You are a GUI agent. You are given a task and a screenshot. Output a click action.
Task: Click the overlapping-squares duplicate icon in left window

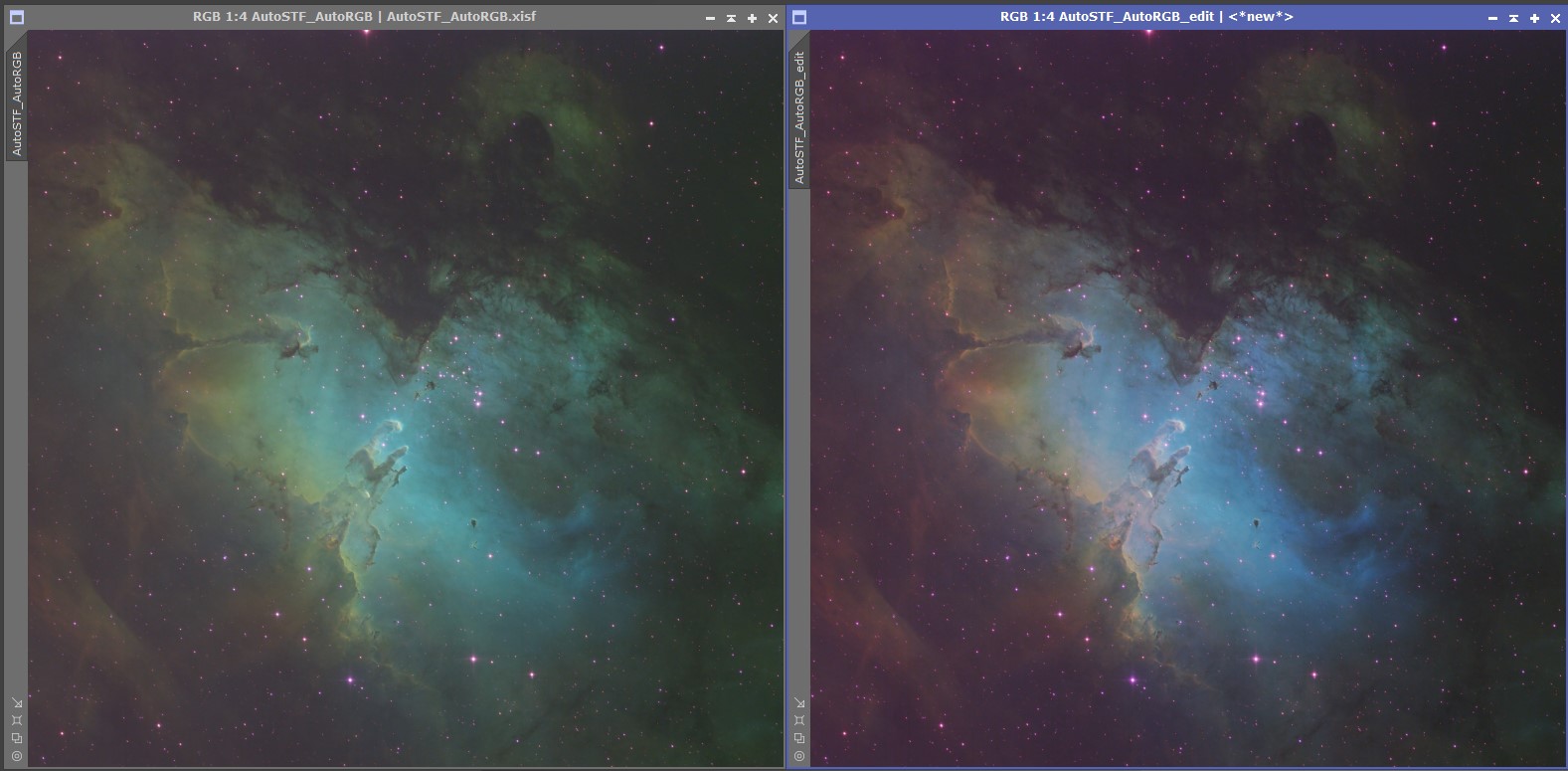tap(17, 738)
